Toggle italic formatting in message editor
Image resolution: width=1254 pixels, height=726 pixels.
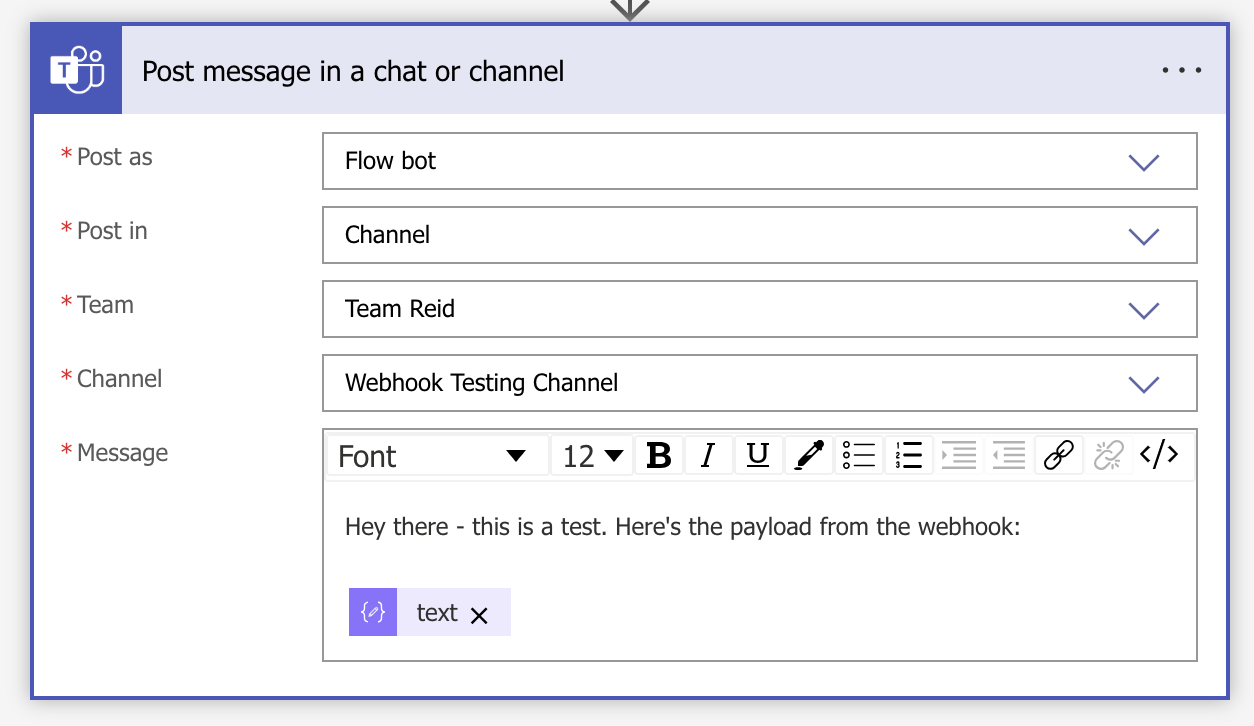(708, 456)
